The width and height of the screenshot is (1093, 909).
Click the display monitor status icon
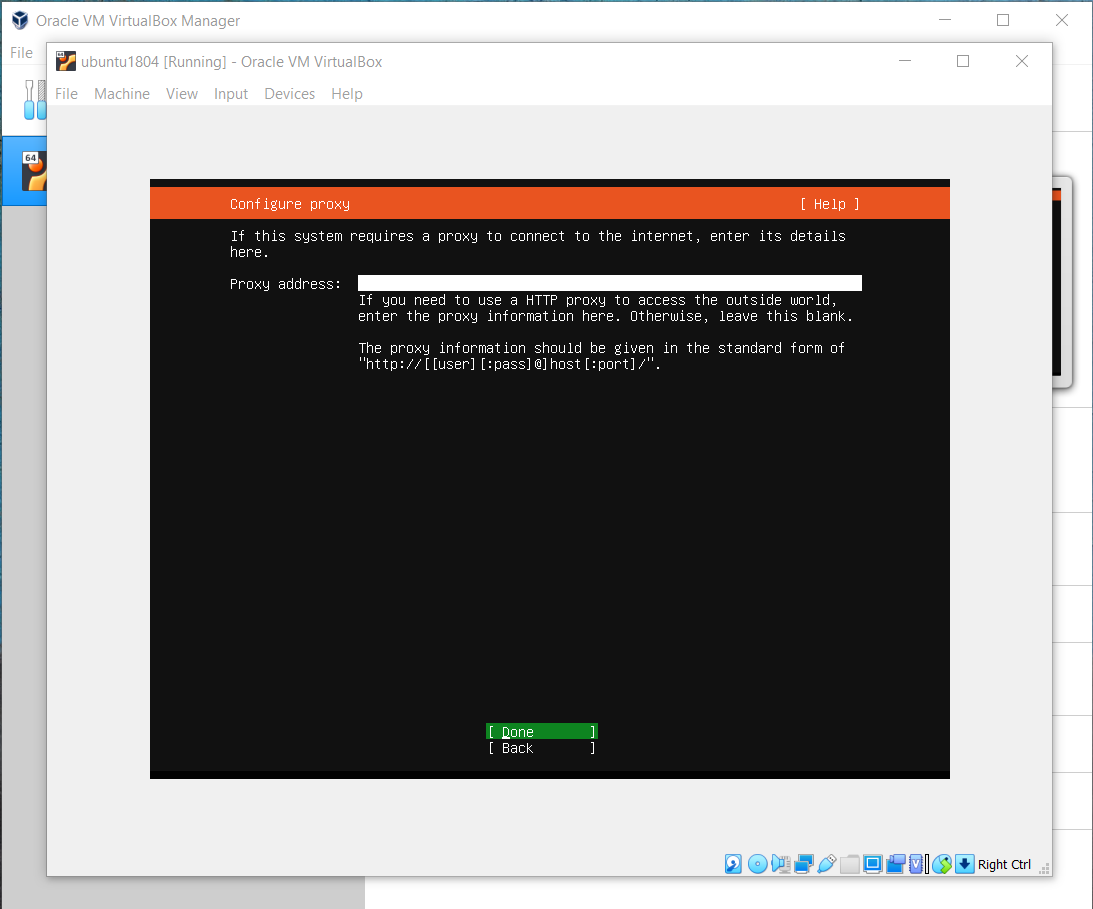[872, 864]
